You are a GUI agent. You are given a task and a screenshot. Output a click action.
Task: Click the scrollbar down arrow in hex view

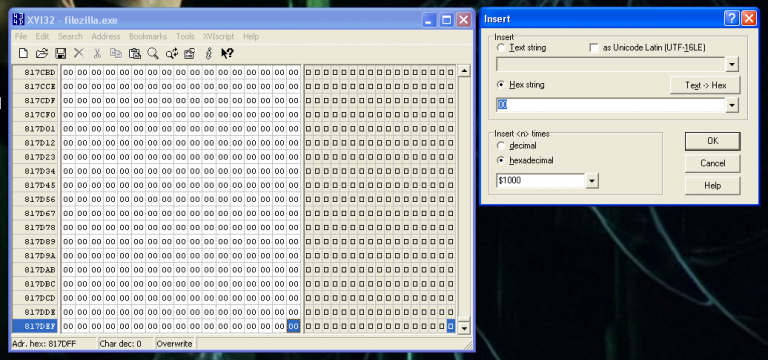(463, 327)
